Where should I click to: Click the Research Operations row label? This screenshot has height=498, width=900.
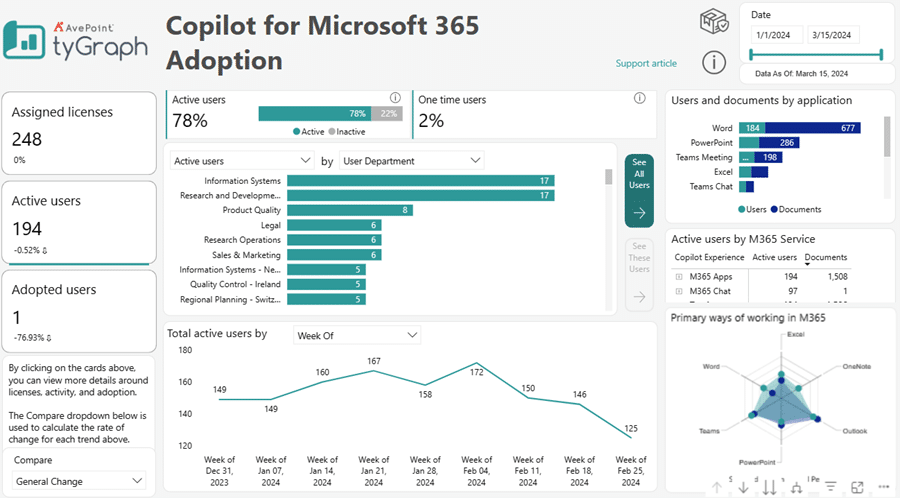pyautogui.click(x=242, y=240)
